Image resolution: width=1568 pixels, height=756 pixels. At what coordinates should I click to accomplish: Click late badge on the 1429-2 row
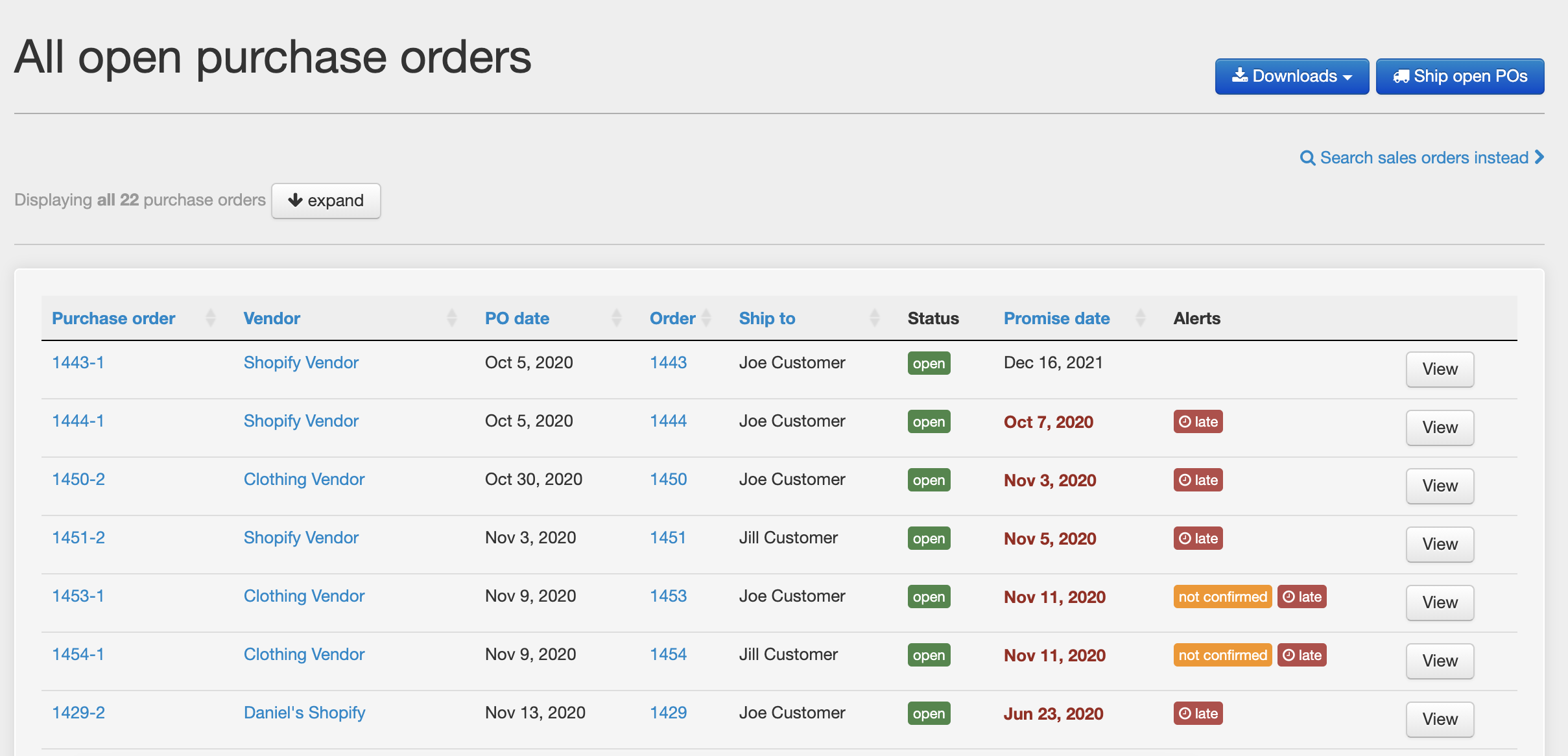tap(1198, 713)
